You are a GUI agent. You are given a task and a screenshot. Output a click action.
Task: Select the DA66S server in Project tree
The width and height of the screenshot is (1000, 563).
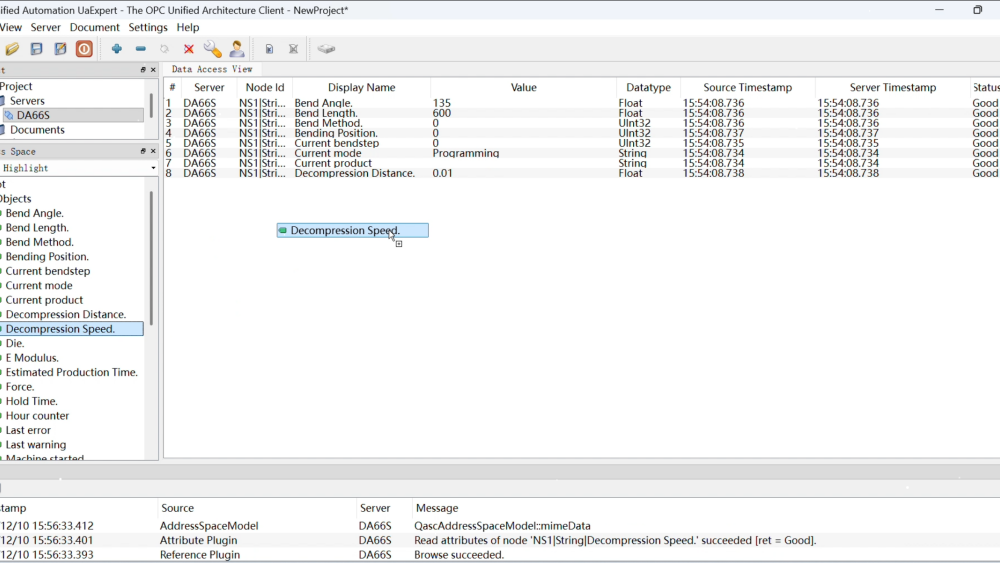pos(33,115)
